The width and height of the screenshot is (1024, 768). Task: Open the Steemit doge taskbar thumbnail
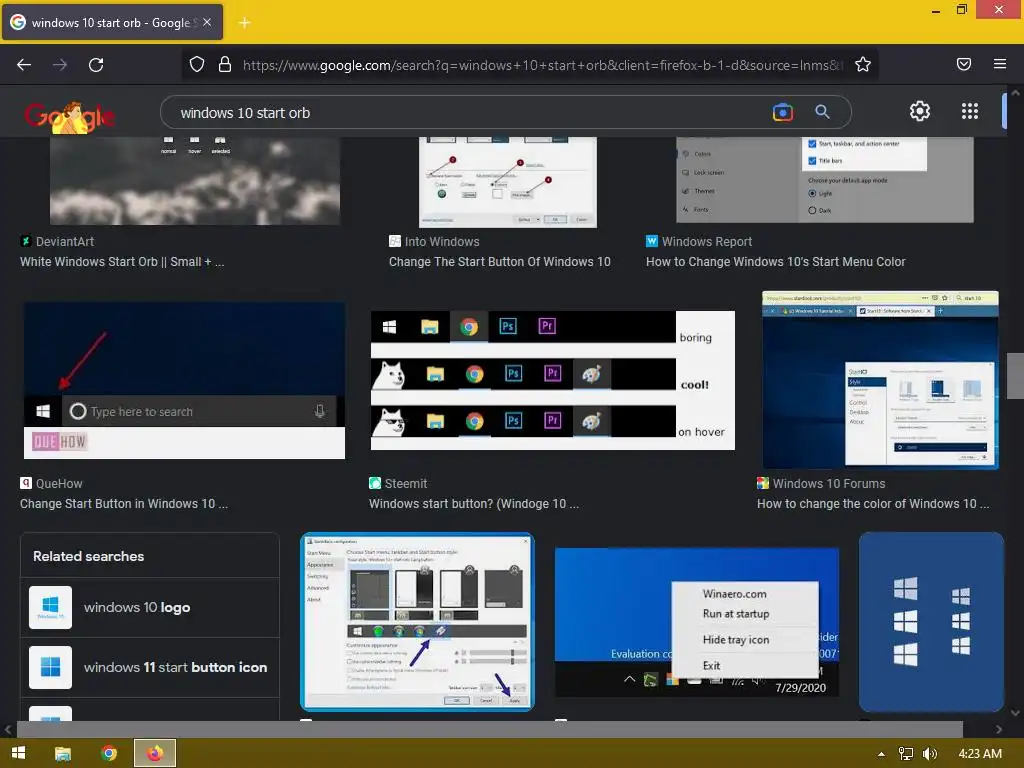(552, 380)
